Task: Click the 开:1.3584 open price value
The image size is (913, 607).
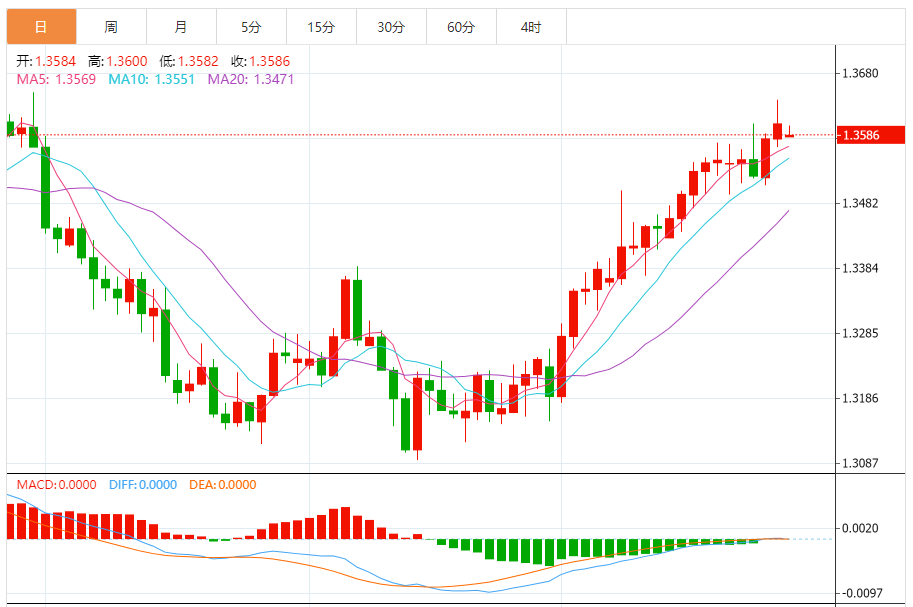Action: pos(46,61)
